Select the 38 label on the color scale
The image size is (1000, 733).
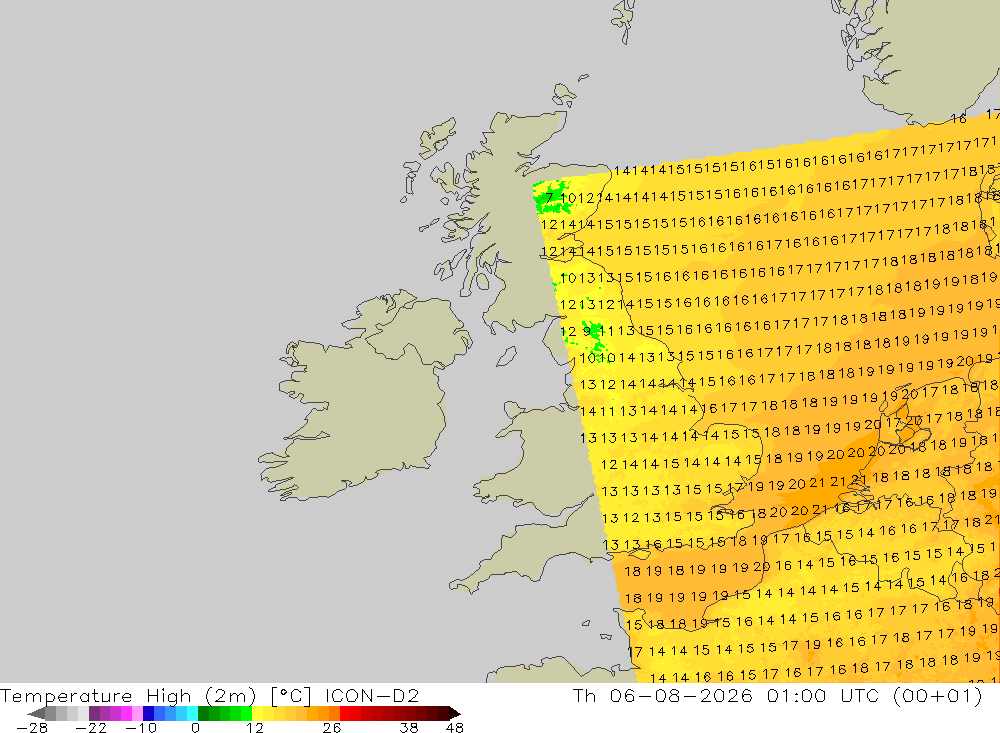[409, 728]
